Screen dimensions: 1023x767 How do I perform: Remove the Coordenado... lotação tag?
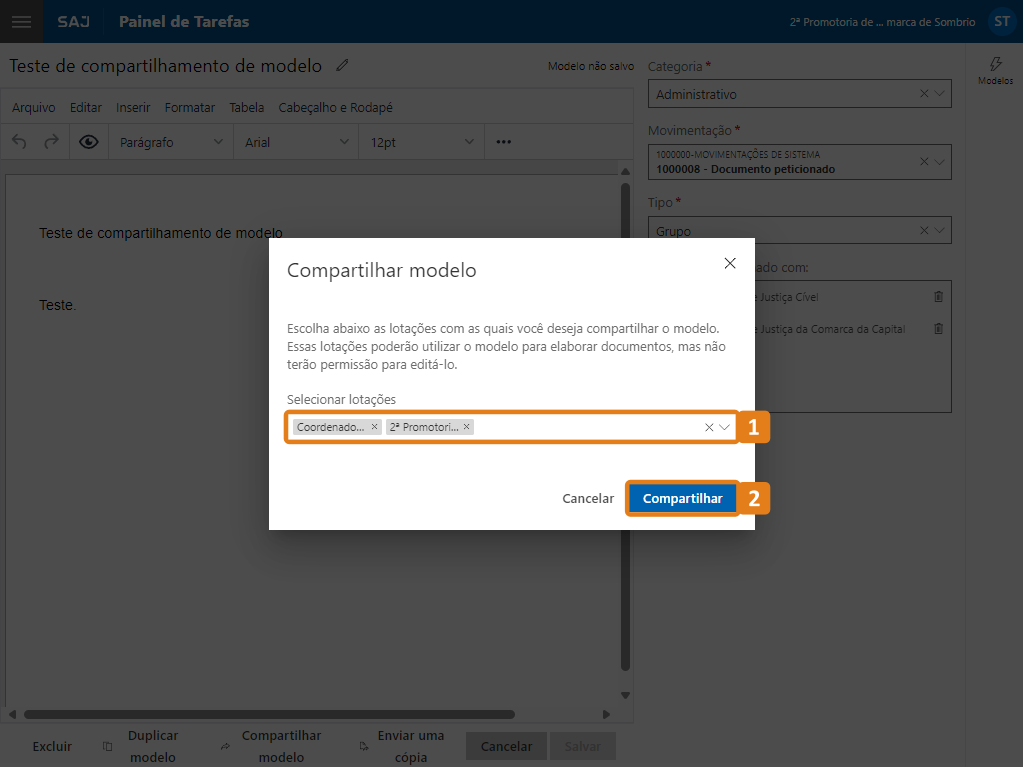tap(375, 427)
